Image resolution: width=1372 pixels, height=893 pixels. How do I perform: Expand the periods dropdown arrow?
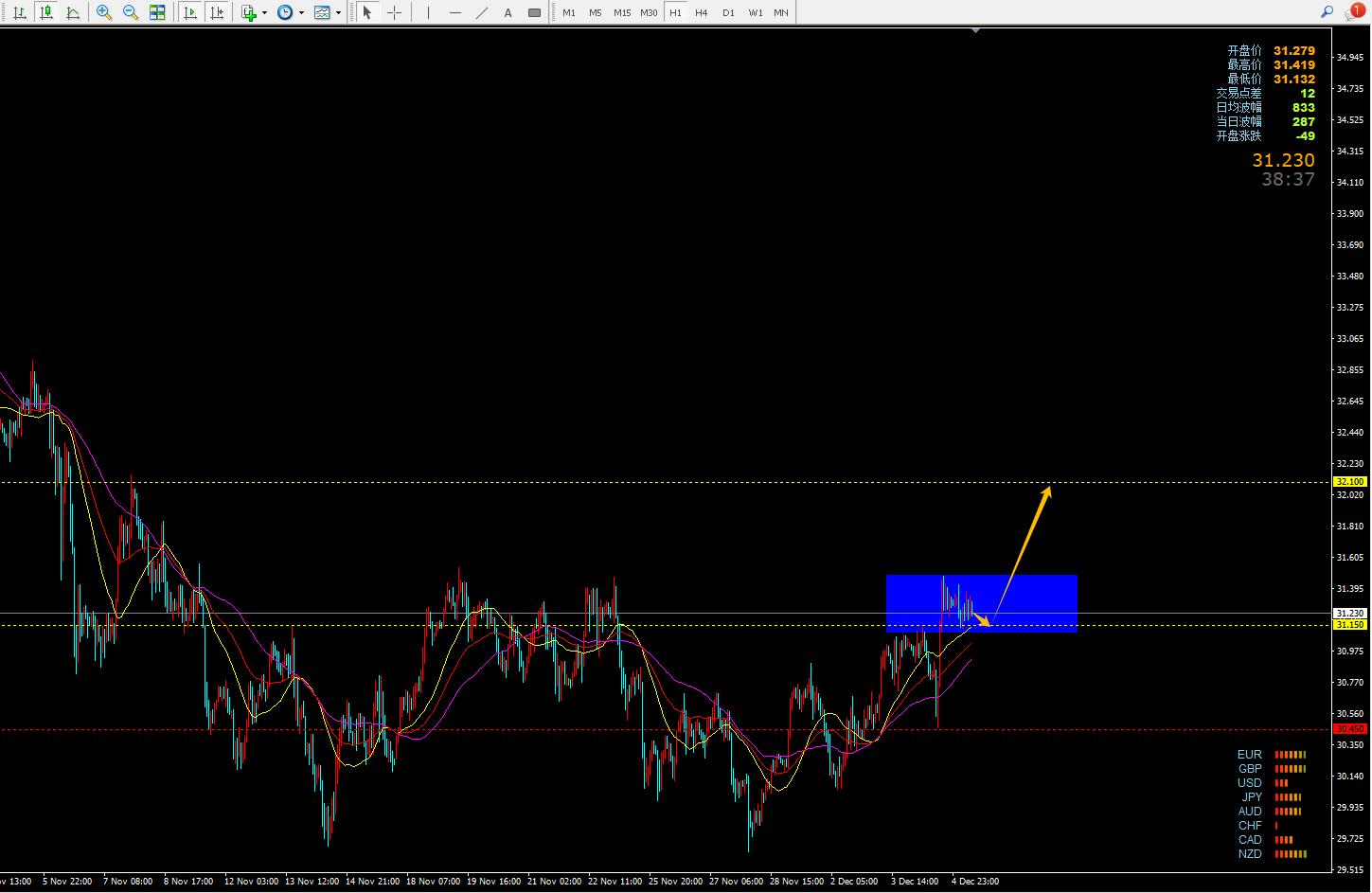(301, 12)
